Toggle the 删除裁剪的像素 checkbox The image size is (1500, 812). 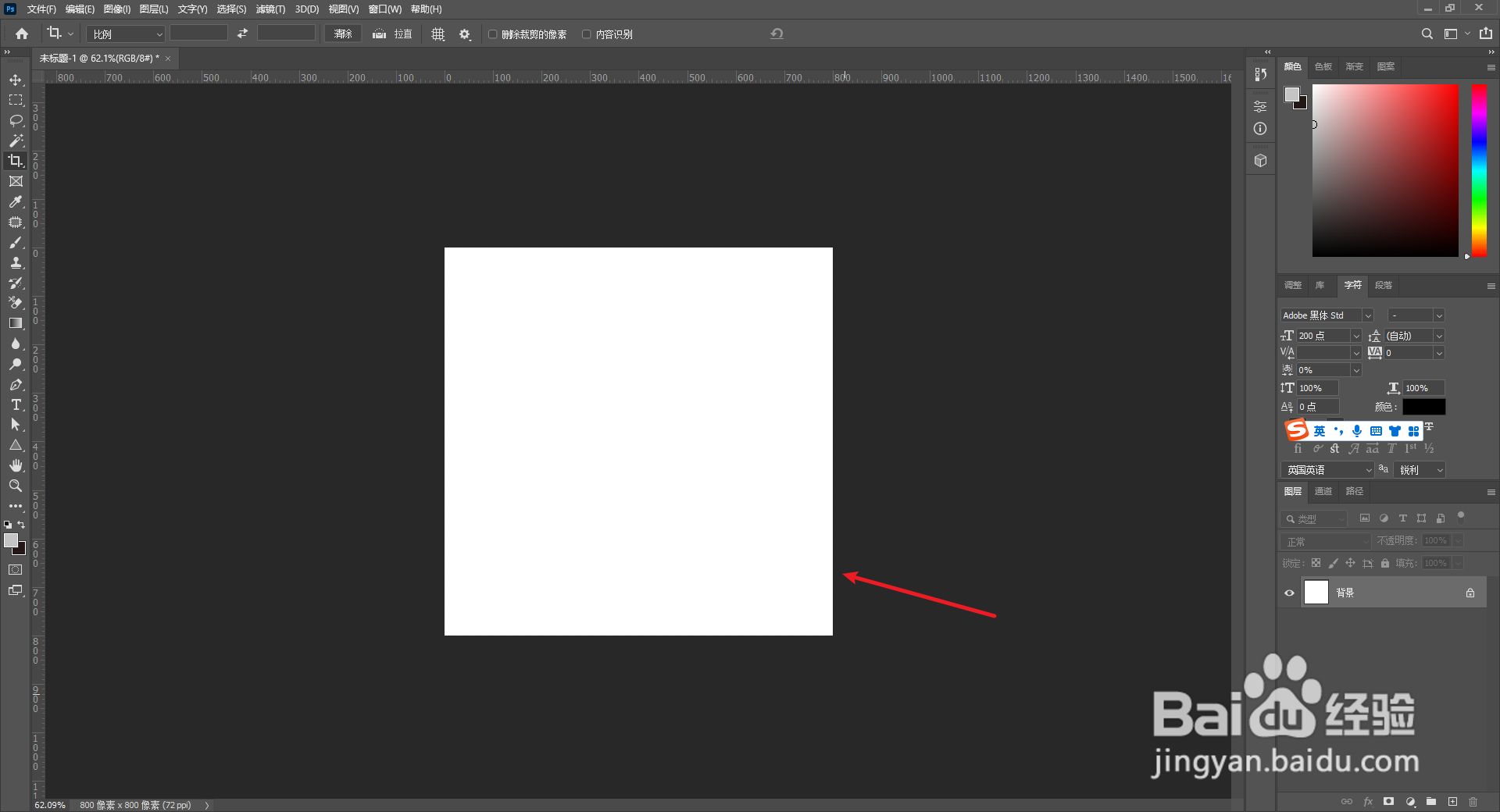(x=493, y=34)
